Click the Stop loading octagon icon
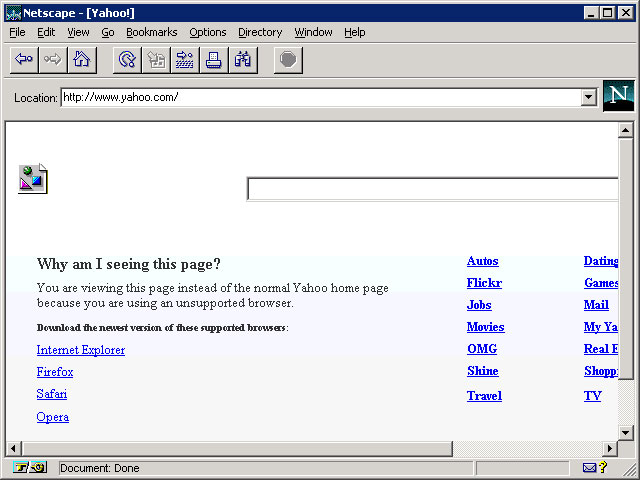 [288, 60]
